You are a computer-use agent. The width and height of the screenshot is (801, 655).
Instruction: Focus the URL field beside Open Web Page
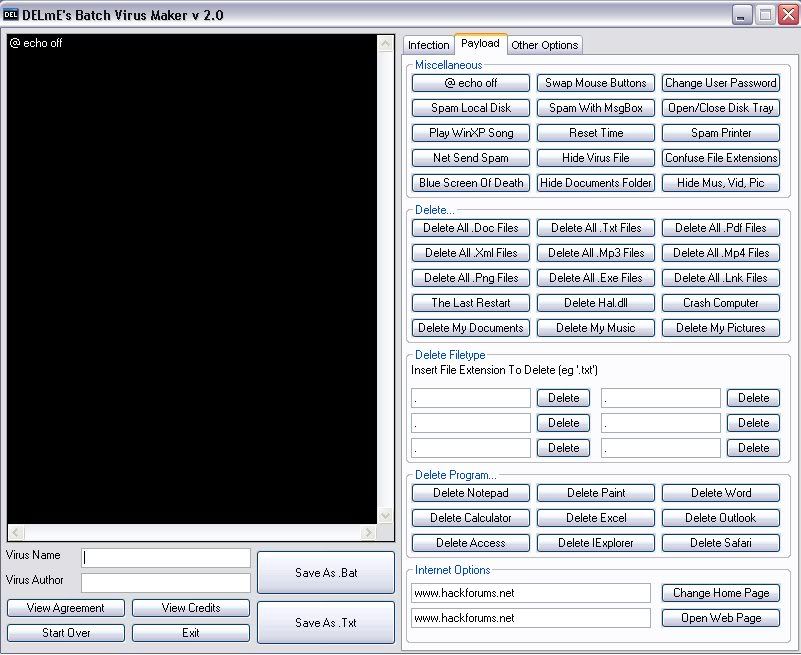pos(531,619)
